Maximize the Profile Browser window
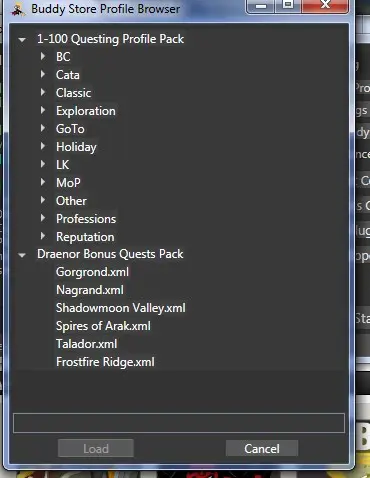 [x=288, y=6]
